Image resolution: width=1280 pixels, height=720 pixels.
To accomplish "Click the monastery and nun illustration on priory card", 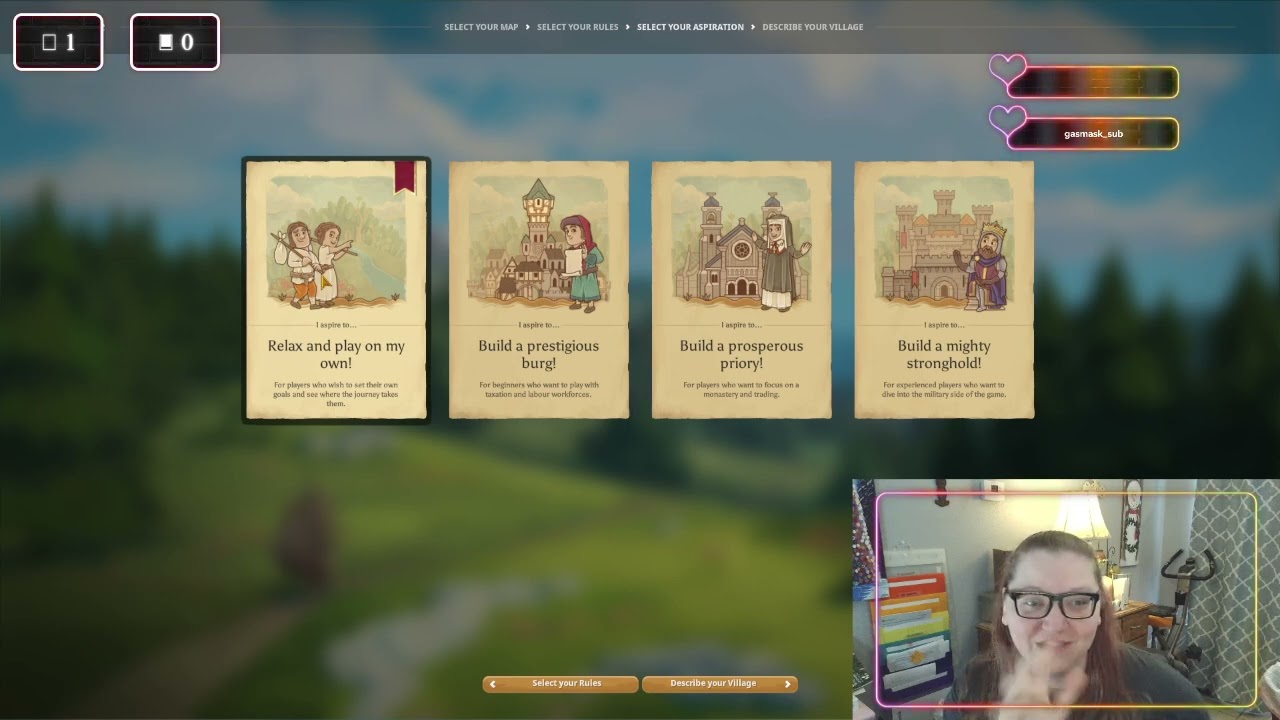I will pyautogui.click(x=741, y=243).
